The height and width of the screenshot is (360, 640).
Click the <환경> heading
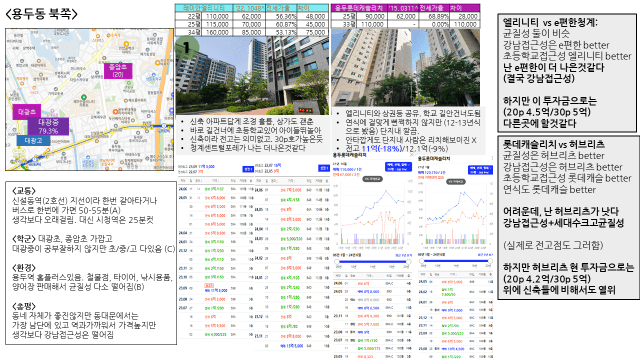pos(24,268)
